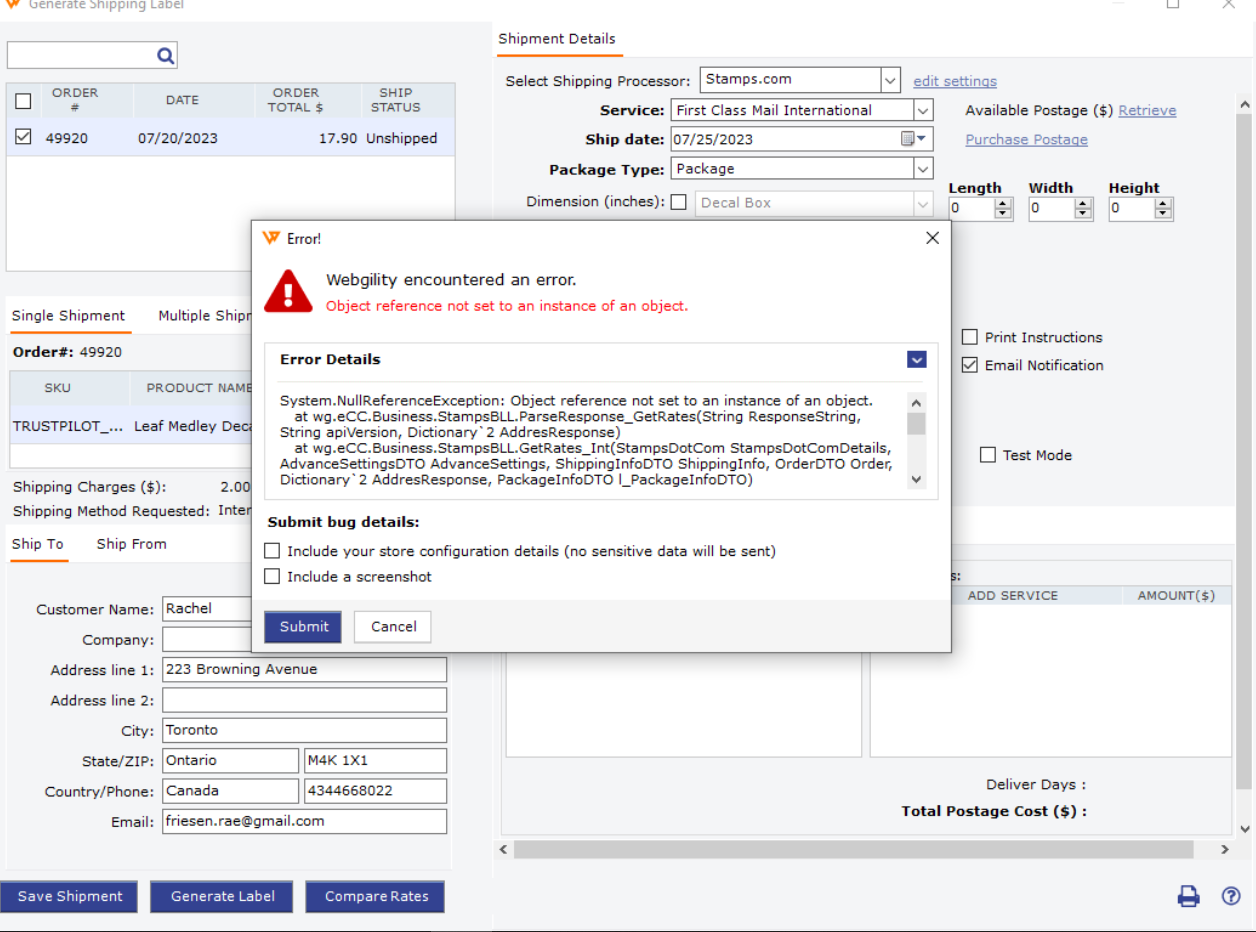Close the Error dialog with X
1256x932 pixels.
pyautogui.click(x=932, y=238)
